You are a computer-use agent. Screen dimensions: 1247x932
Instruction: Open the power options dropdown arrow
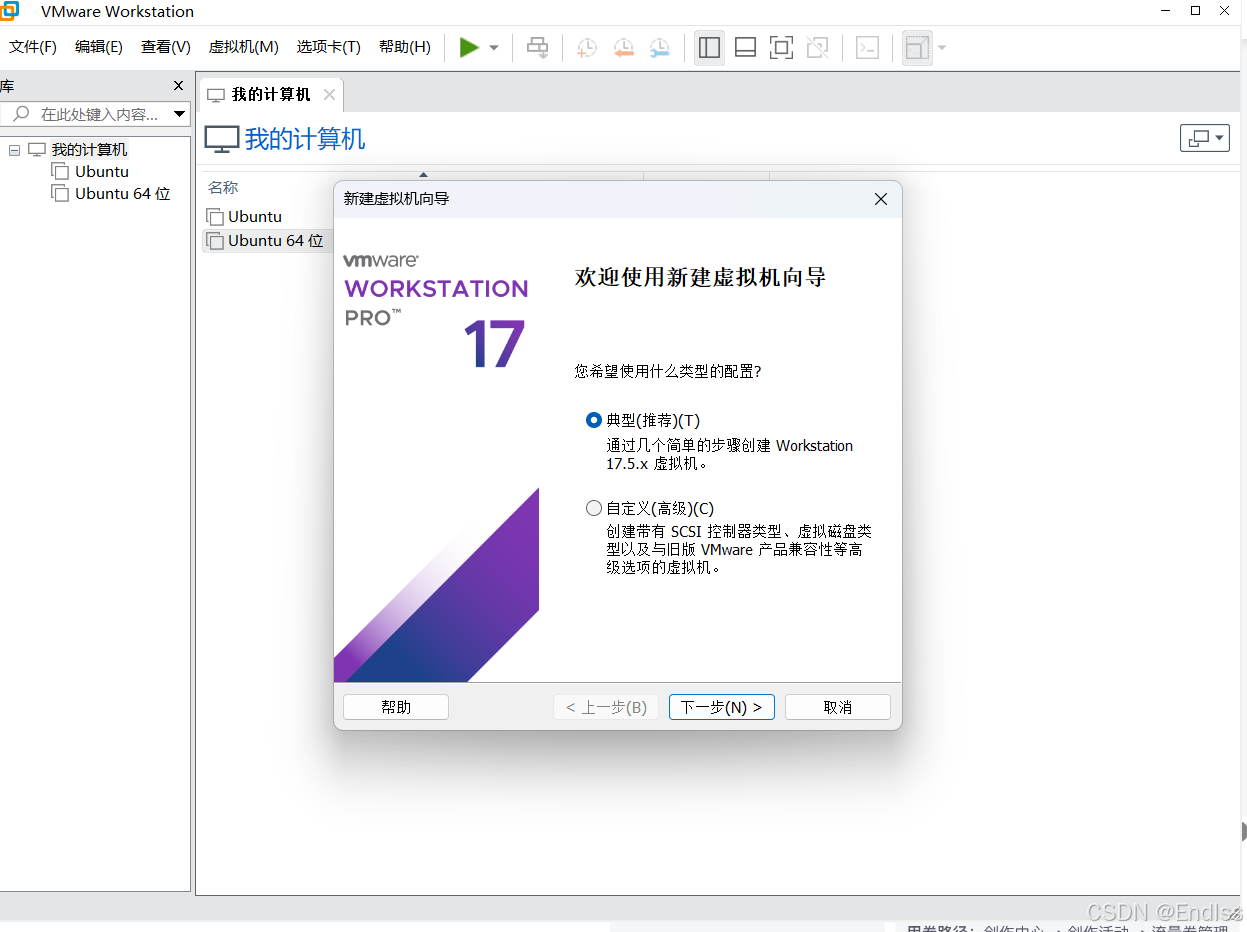(x=494, y=48)
